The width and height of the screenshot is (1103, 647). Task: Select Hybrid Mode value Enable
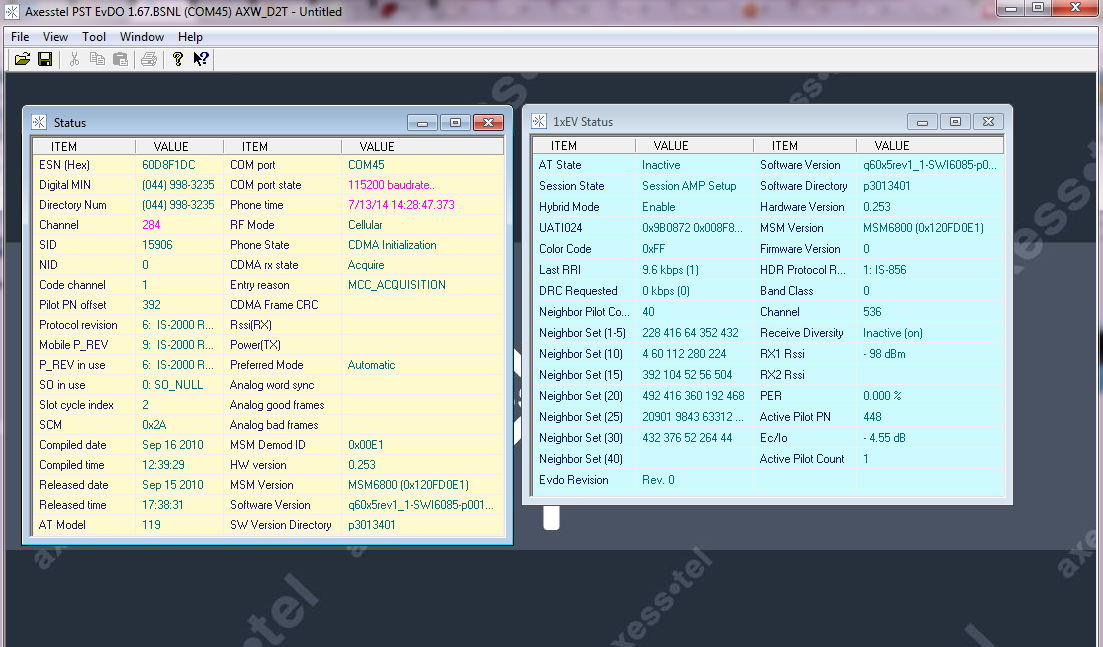click(x=658, y=207)
